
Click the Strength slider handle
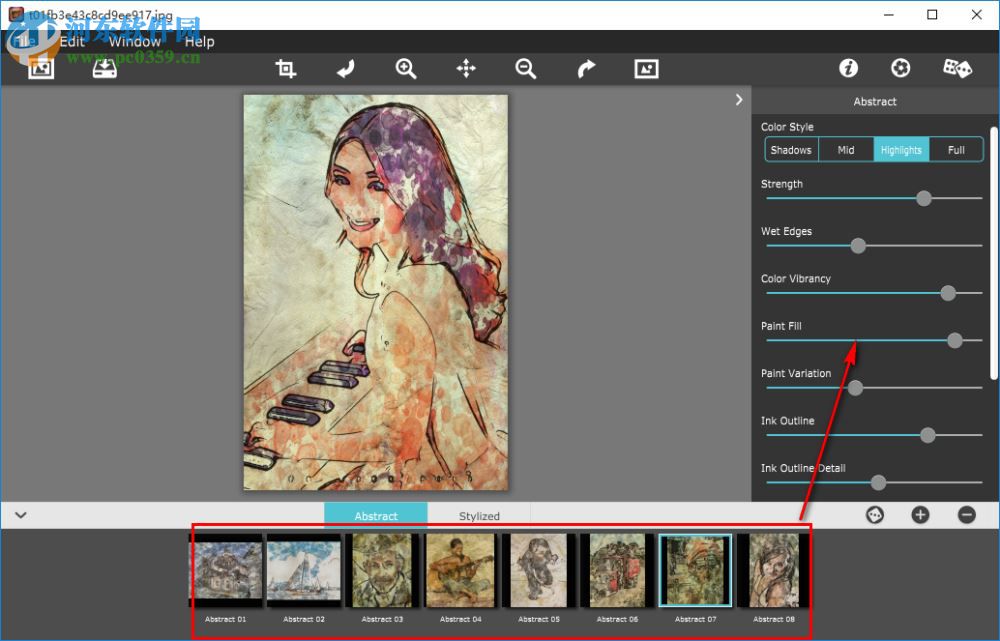click(x=923, y=198)
